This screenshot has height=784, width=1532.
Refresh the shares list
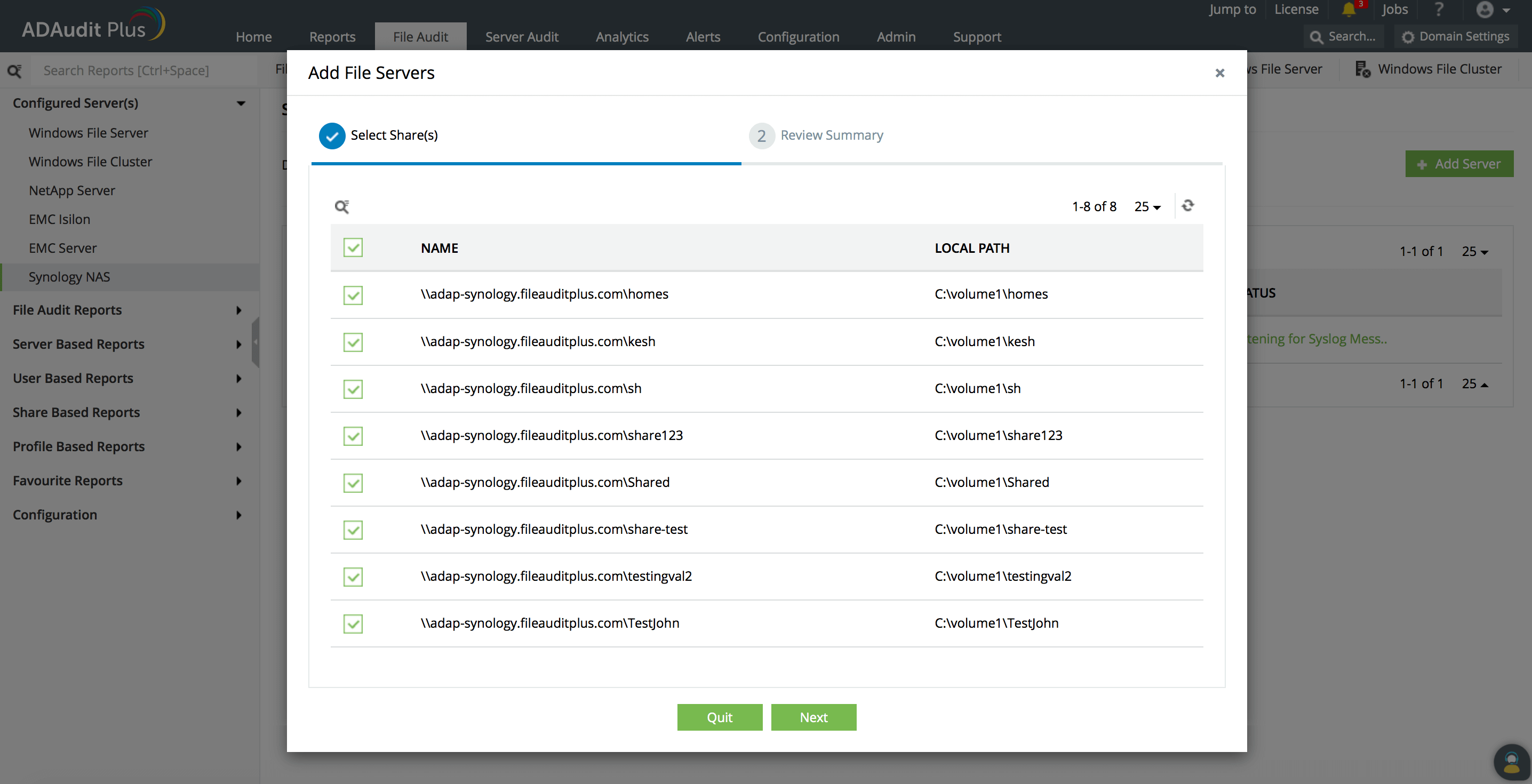click(1187, 205)
